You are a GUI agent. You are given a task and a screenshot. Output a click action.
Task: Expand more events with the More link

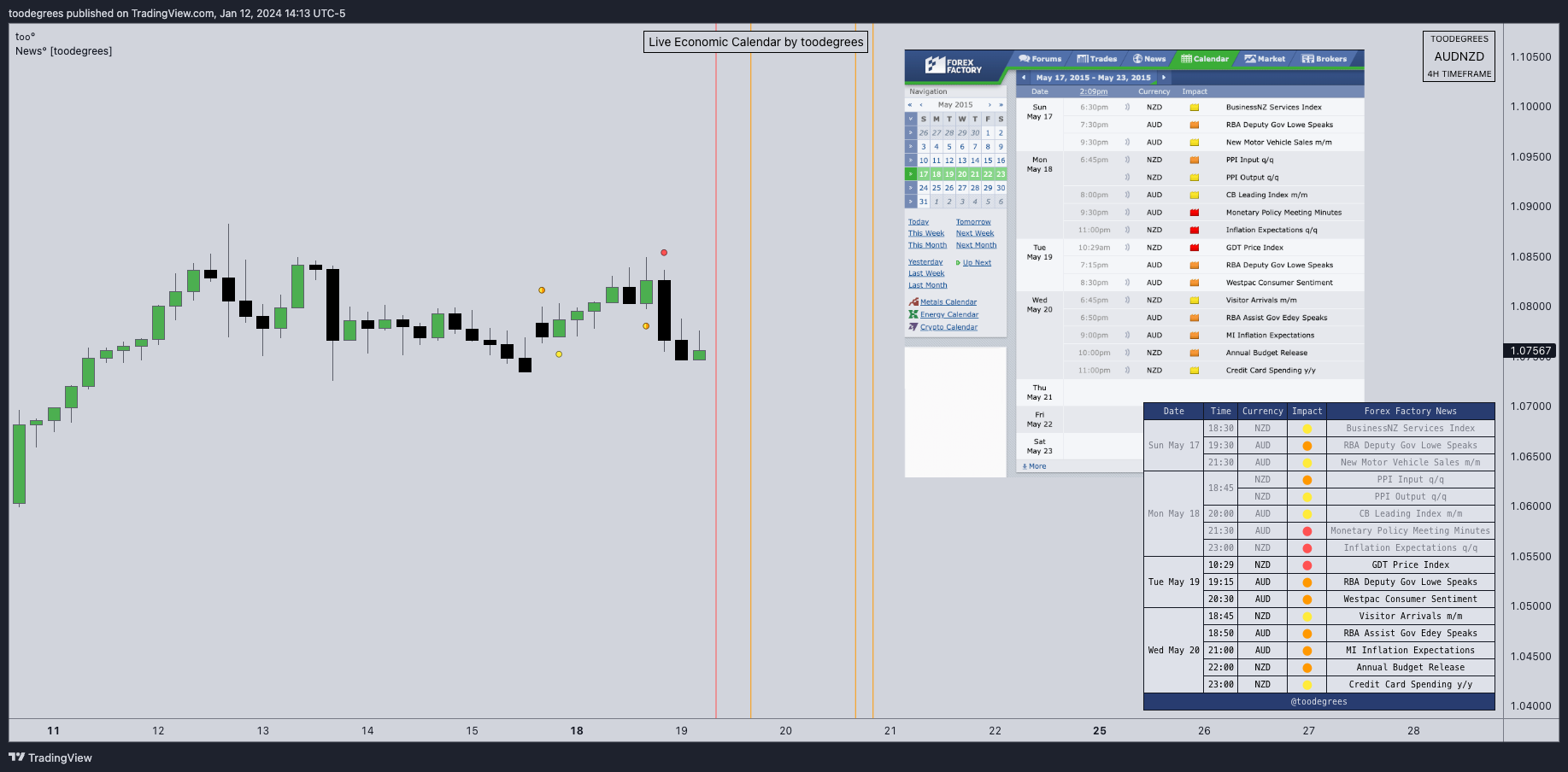point(1034,466)
